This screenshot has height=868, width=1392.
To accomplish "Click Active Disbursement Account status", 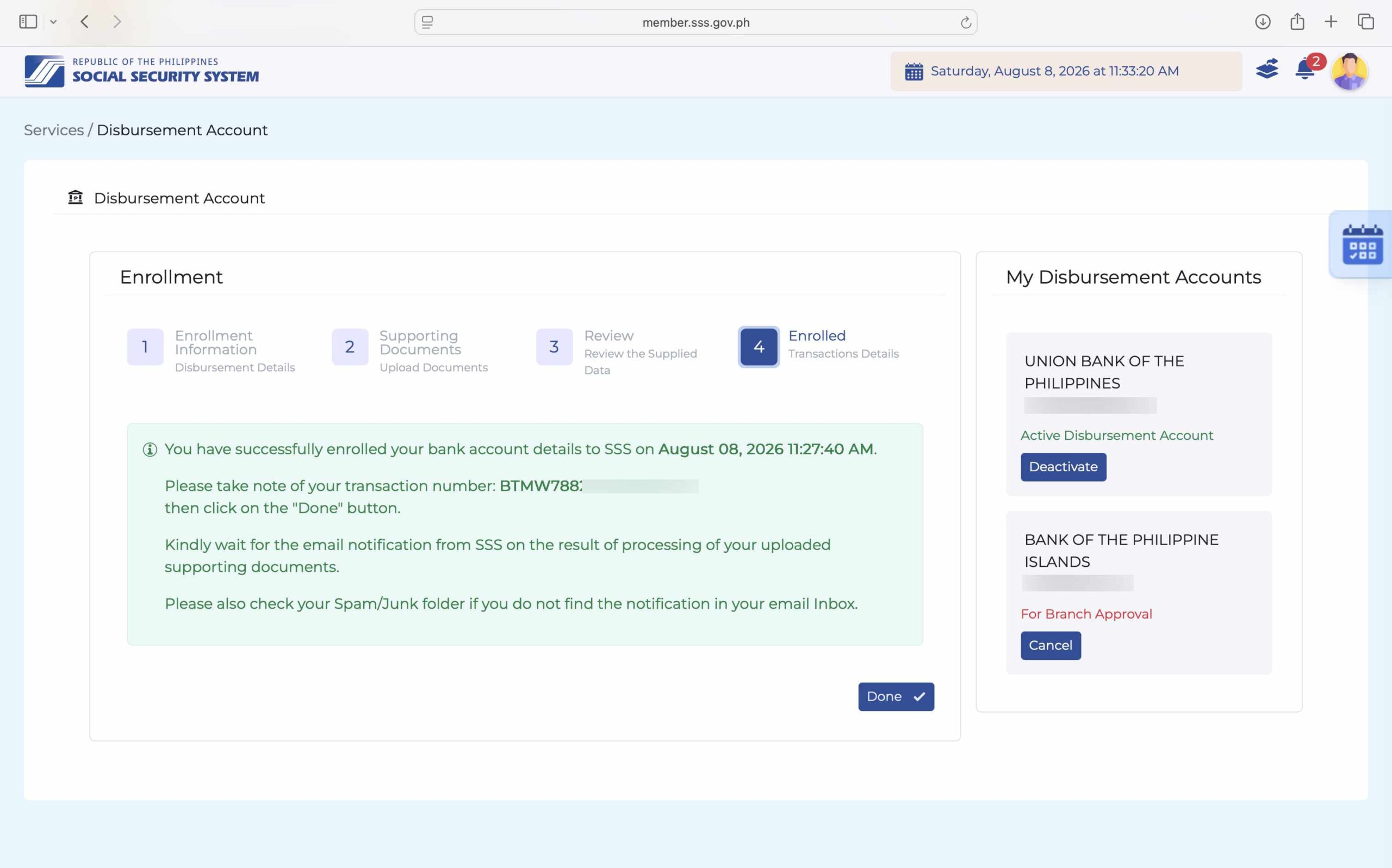I will point(1116,435).
